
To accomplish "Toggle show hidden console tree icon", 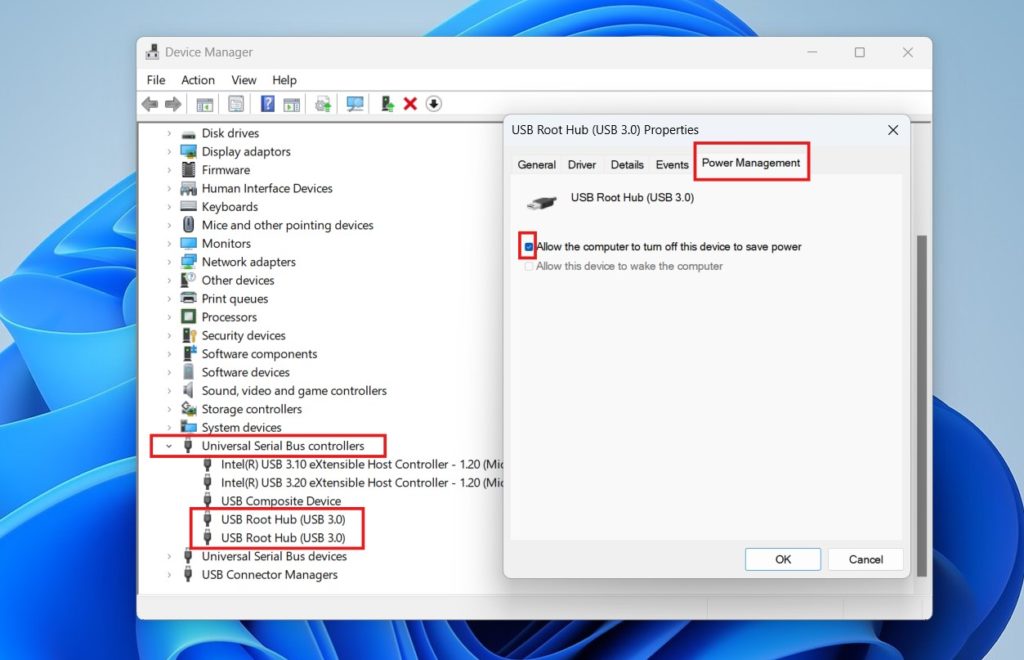I will [205, 103].
